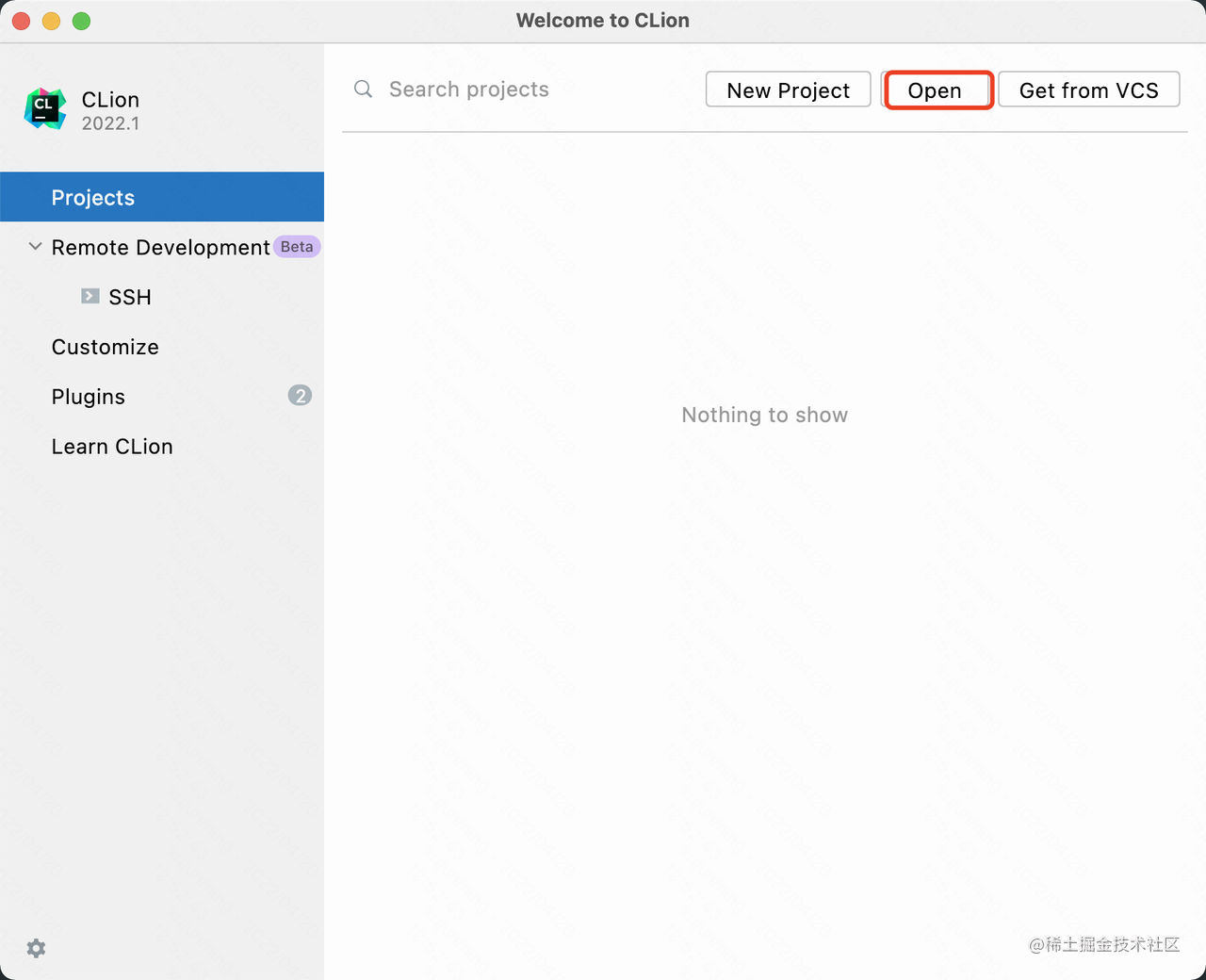Click the New Project button

(x=789, y=90)
